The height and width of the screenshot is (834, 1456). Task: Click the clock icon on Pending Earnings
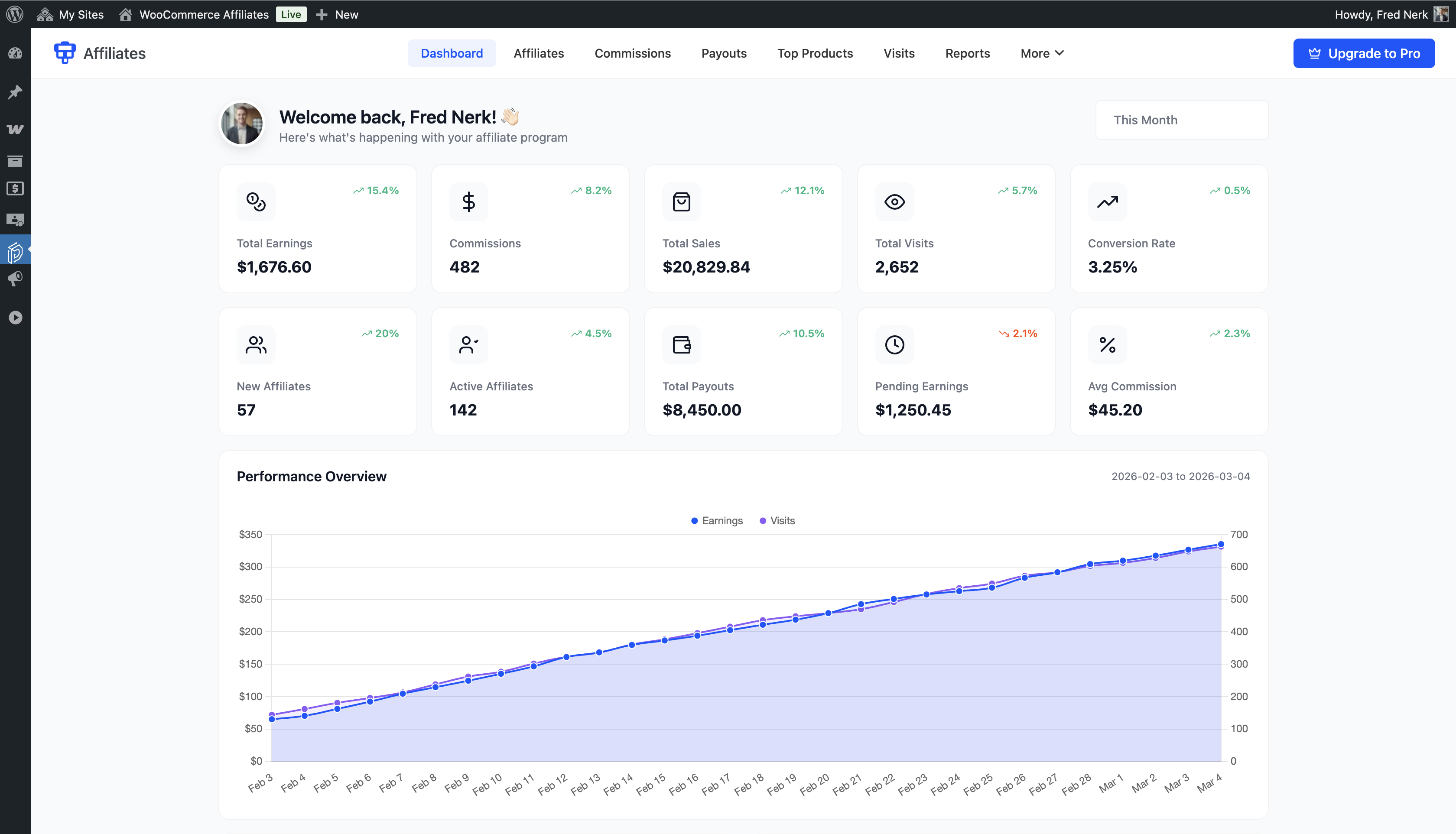point(894,345)
